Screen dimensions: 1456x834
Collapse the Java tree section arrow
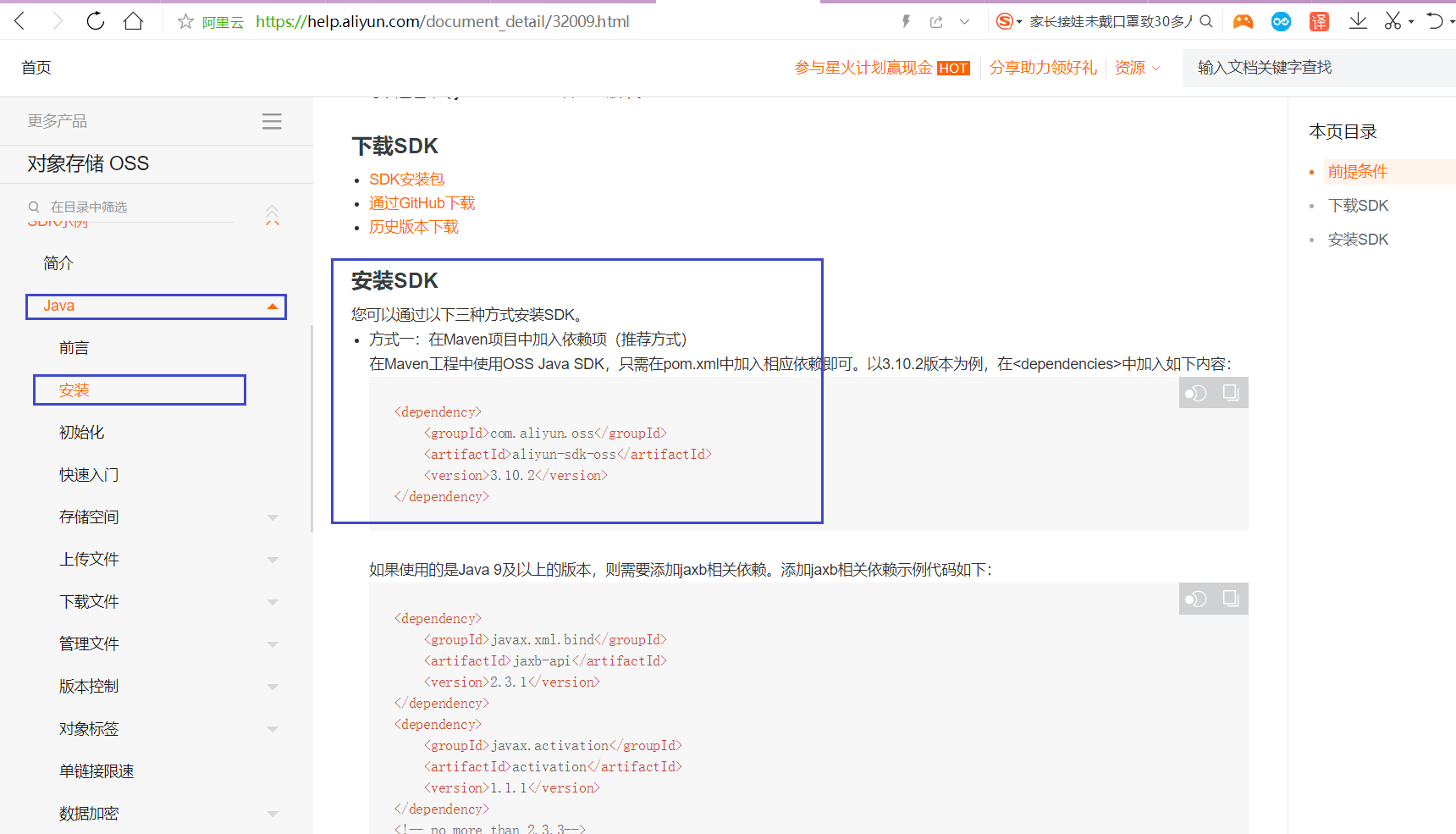click(x=272, y=307)
